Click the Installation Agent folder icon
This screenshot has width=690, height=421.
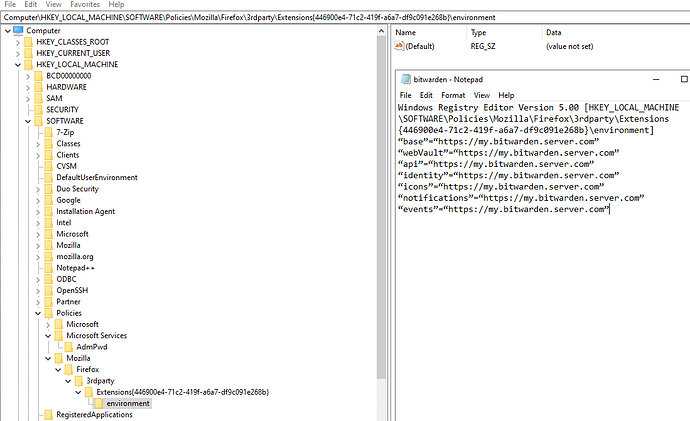(49, 212)
